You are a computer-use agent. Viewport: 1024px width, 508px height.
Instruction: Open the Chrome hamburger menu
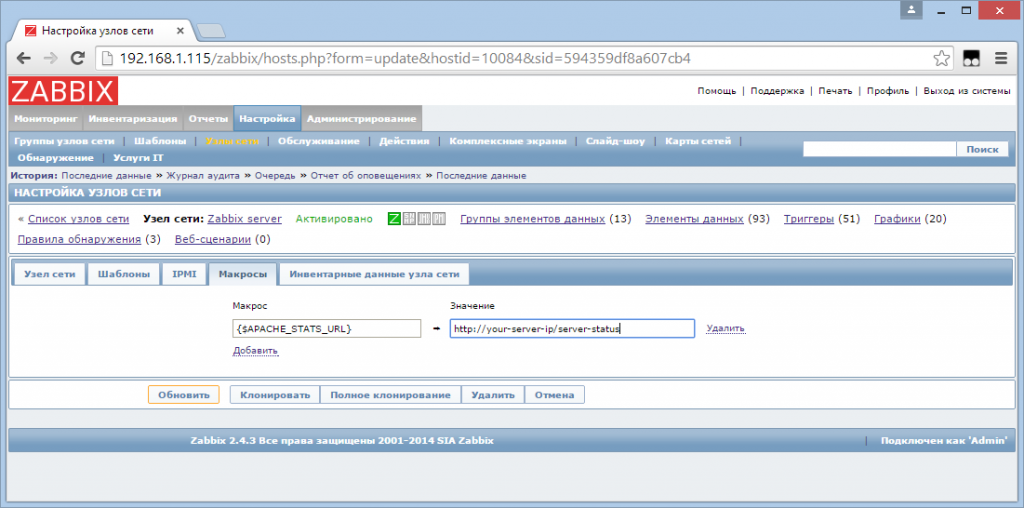coord(1000,58)
